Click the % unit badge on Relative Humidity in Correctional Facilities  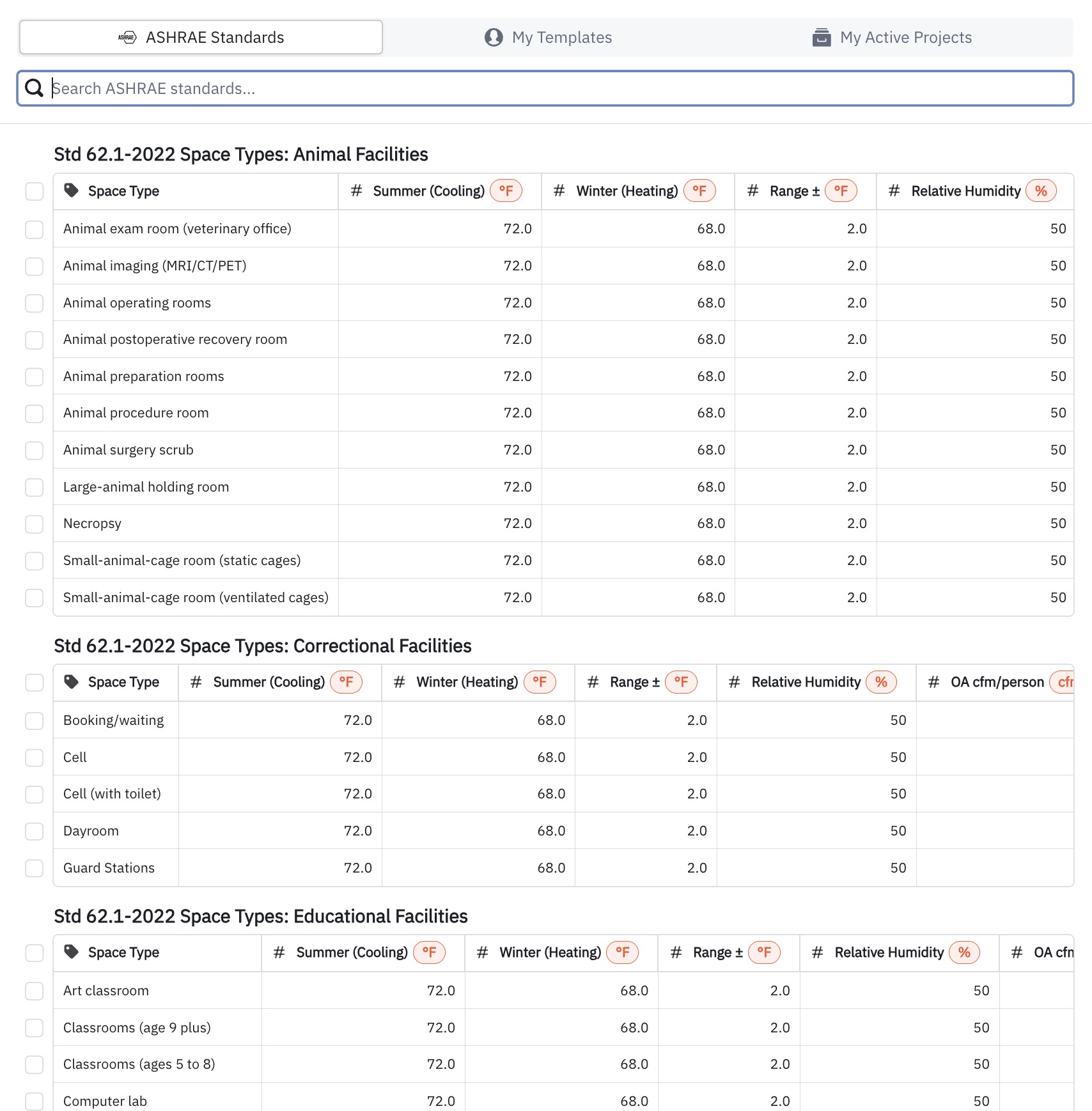(x=881, y=682)
